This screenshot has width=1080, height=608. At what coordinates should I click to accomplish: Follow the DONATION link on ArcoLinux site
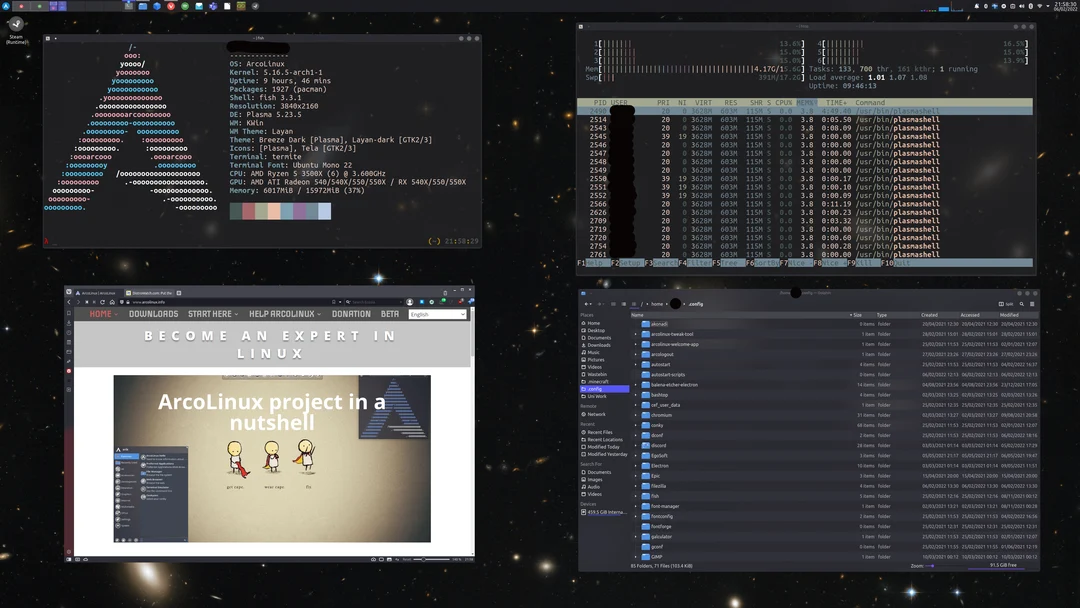click(351, 313)
